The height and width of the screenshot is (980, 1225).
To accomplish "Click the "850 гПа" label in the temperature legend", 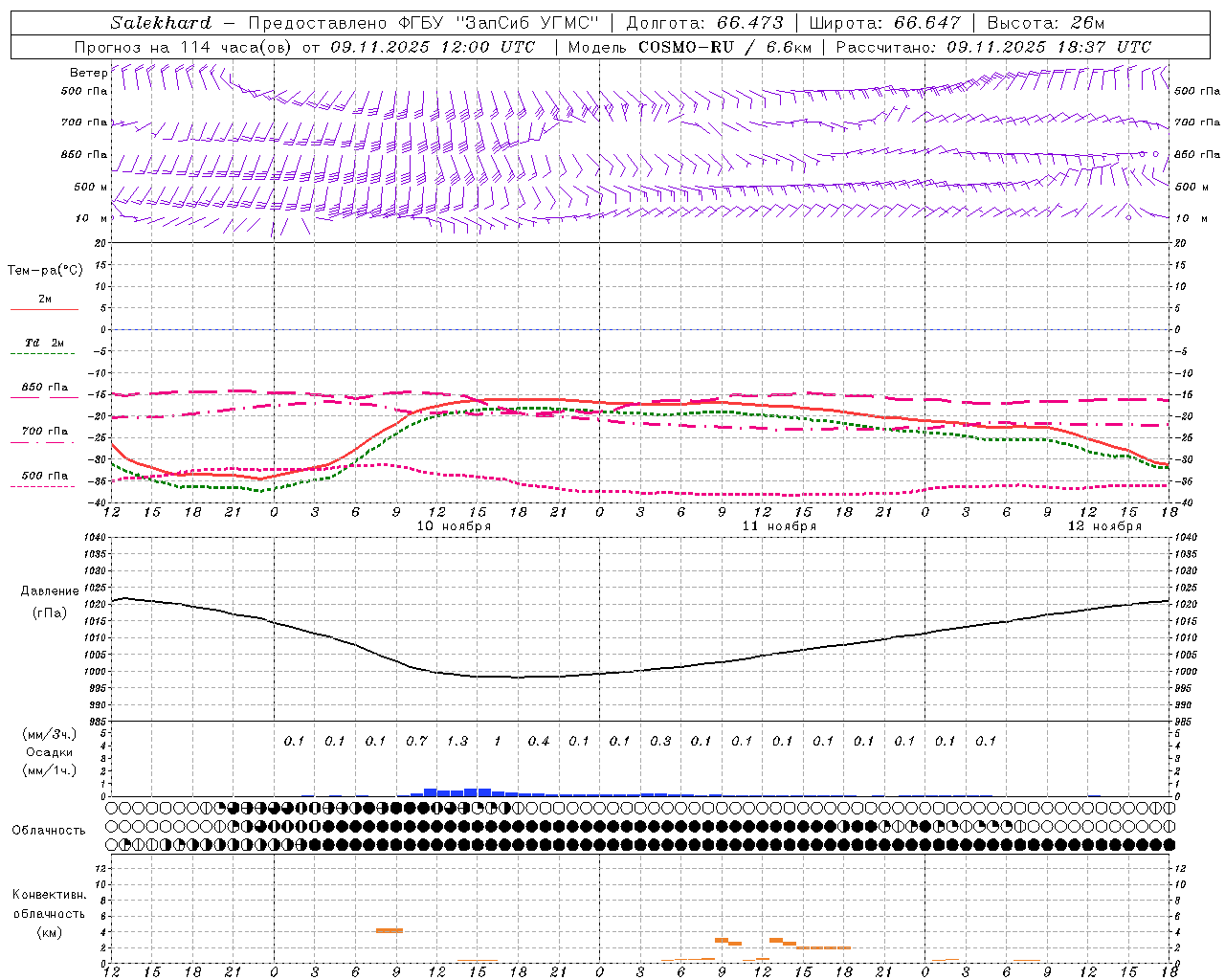I will 44,388.
